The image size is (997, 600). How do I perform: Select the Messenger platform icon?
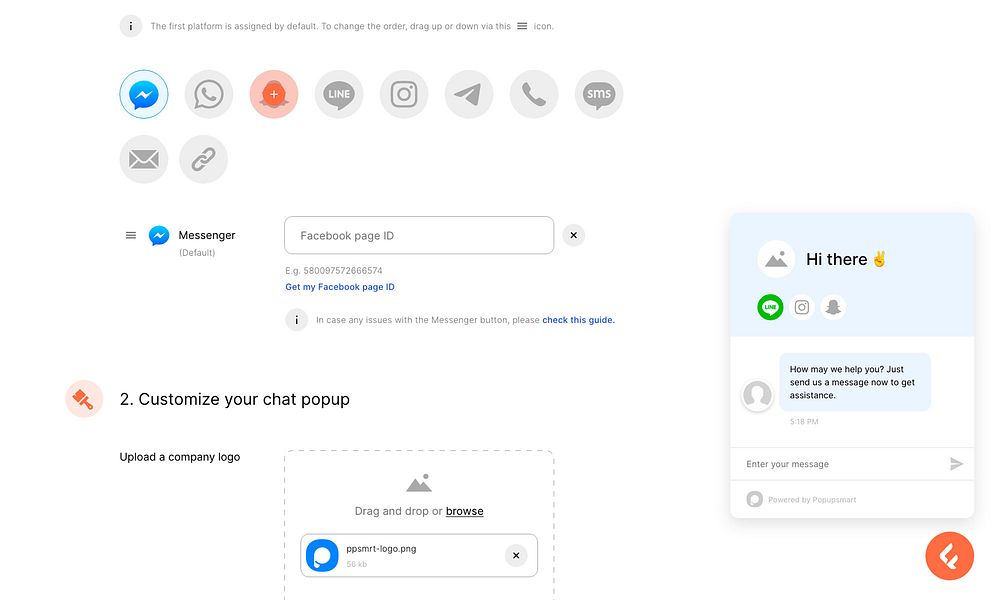pos(143,93)
